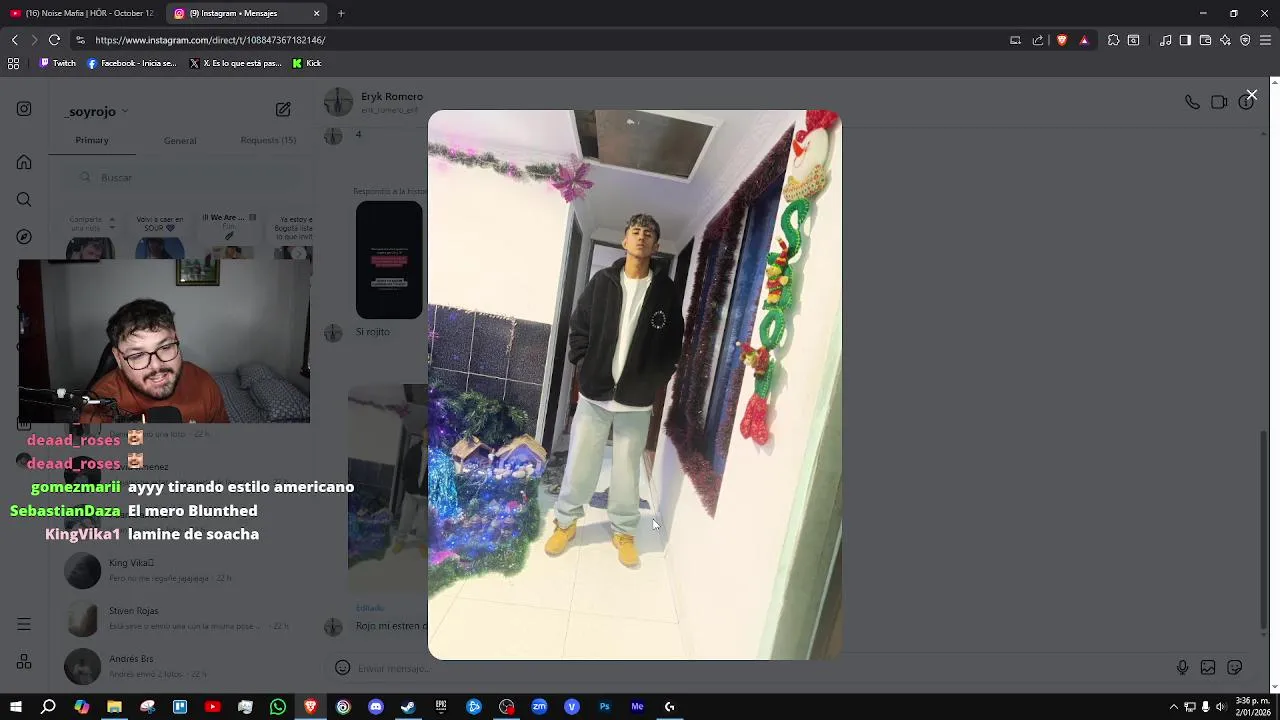The width and height of the screenshot is (1280, 720).
Task: Open WhatsApp from the taskbar
Action: click(x=278, y=707)
